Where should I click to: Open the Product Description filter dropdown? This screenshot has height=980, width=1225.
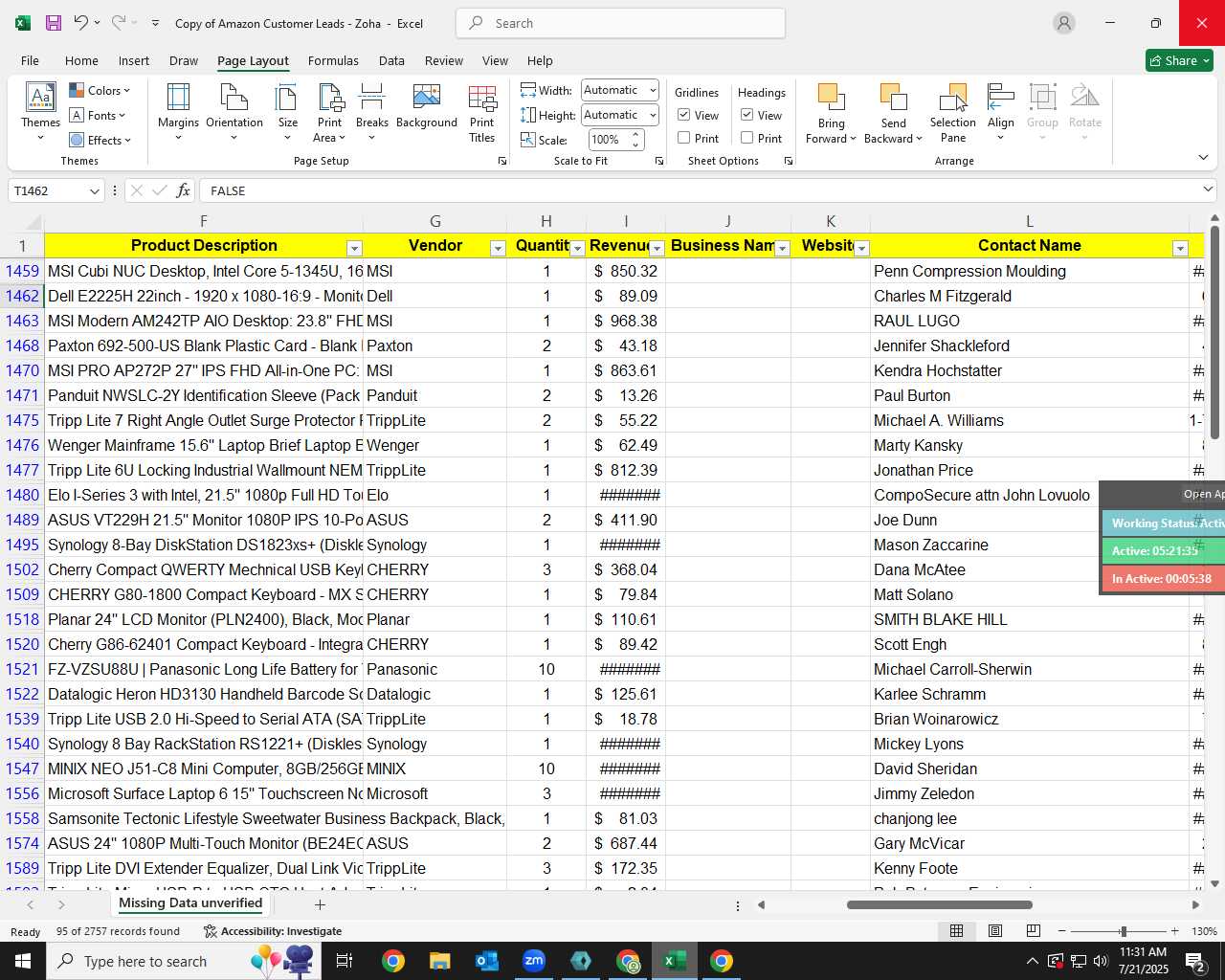354,249
